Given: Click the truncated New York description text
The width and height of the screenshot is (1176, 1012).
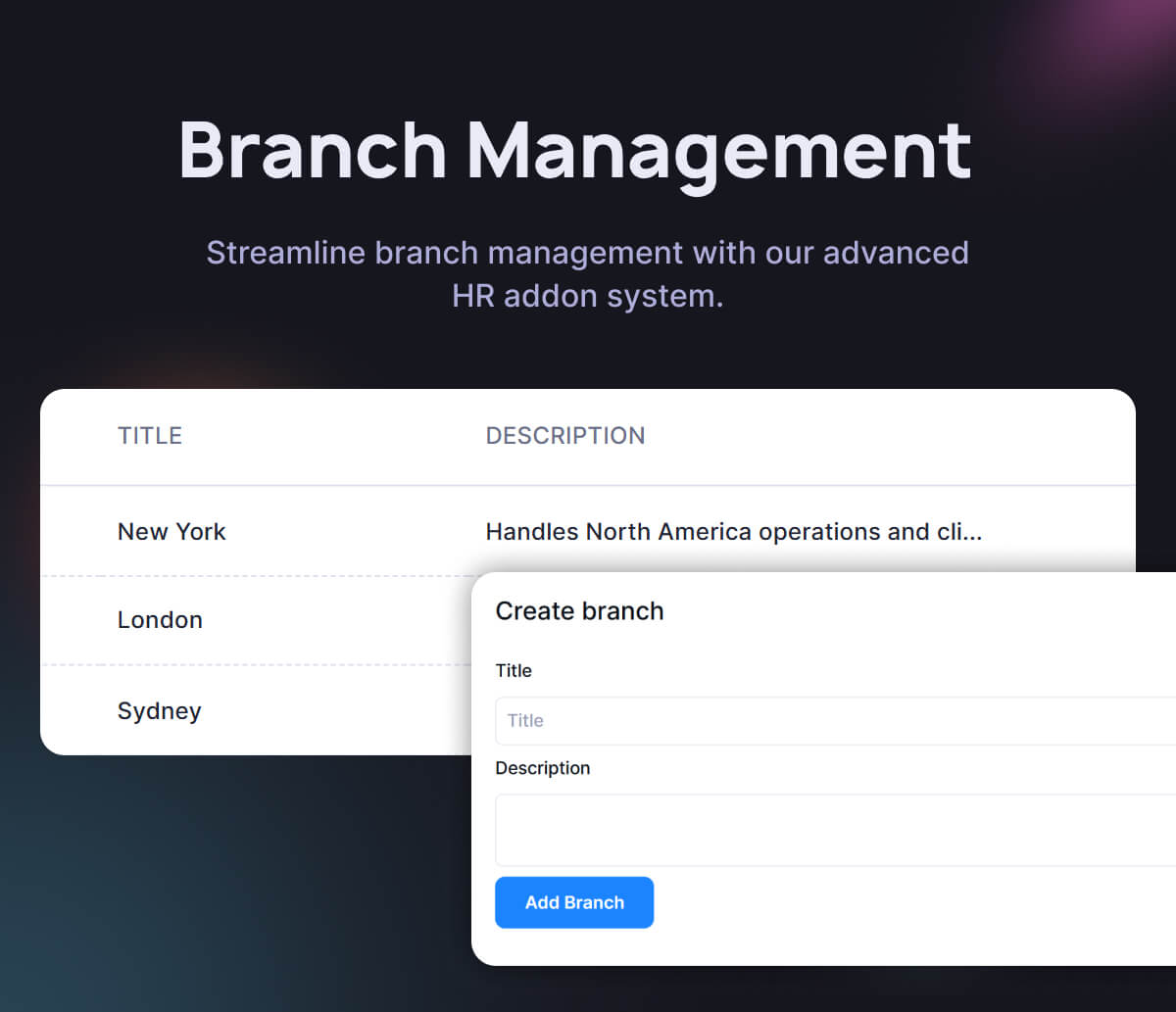Looking at the screenshot, I should [733, 531].
